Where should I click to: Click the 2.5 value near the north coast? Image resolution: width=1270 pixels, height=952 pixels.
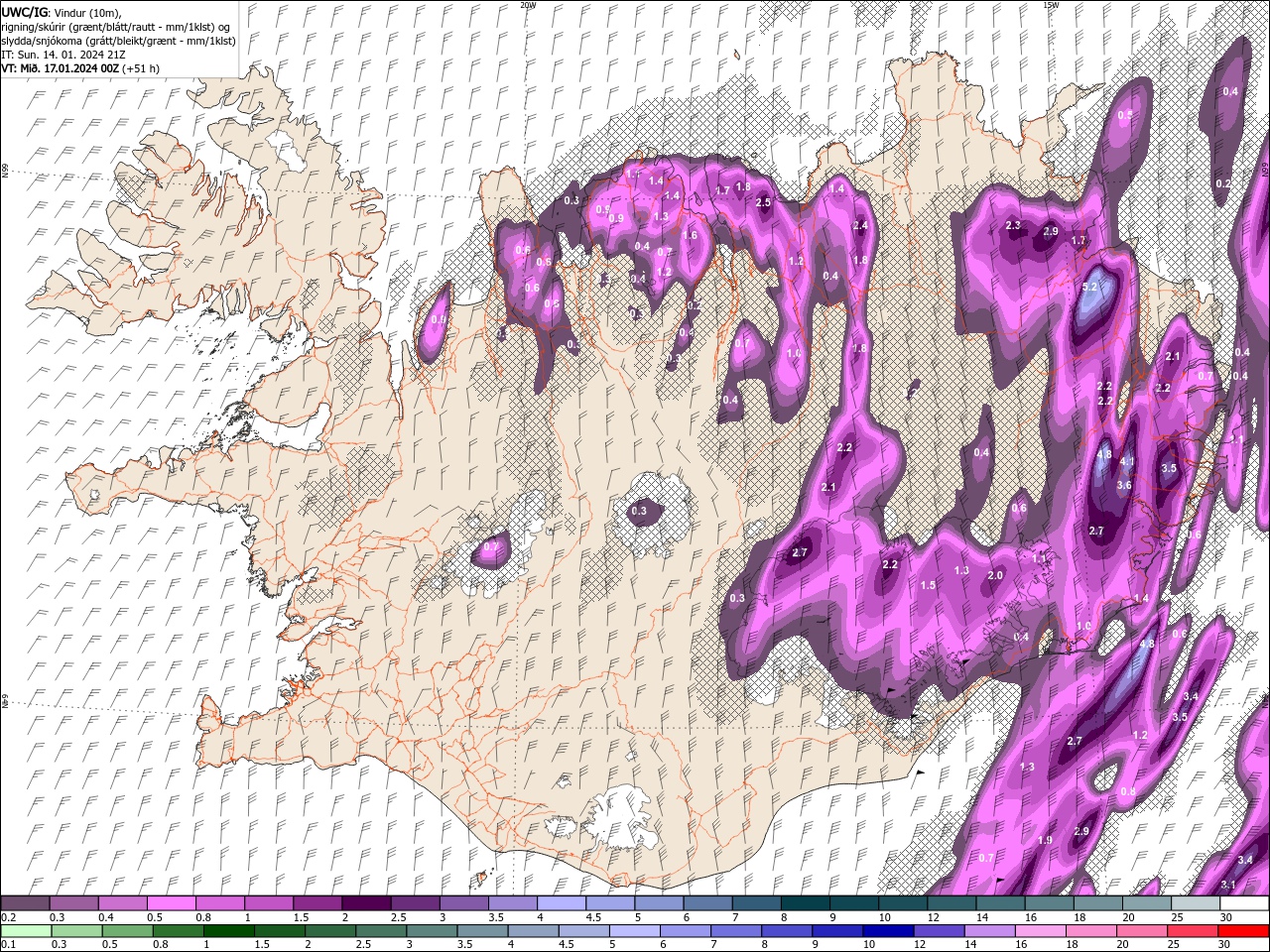tap(763, 202)
